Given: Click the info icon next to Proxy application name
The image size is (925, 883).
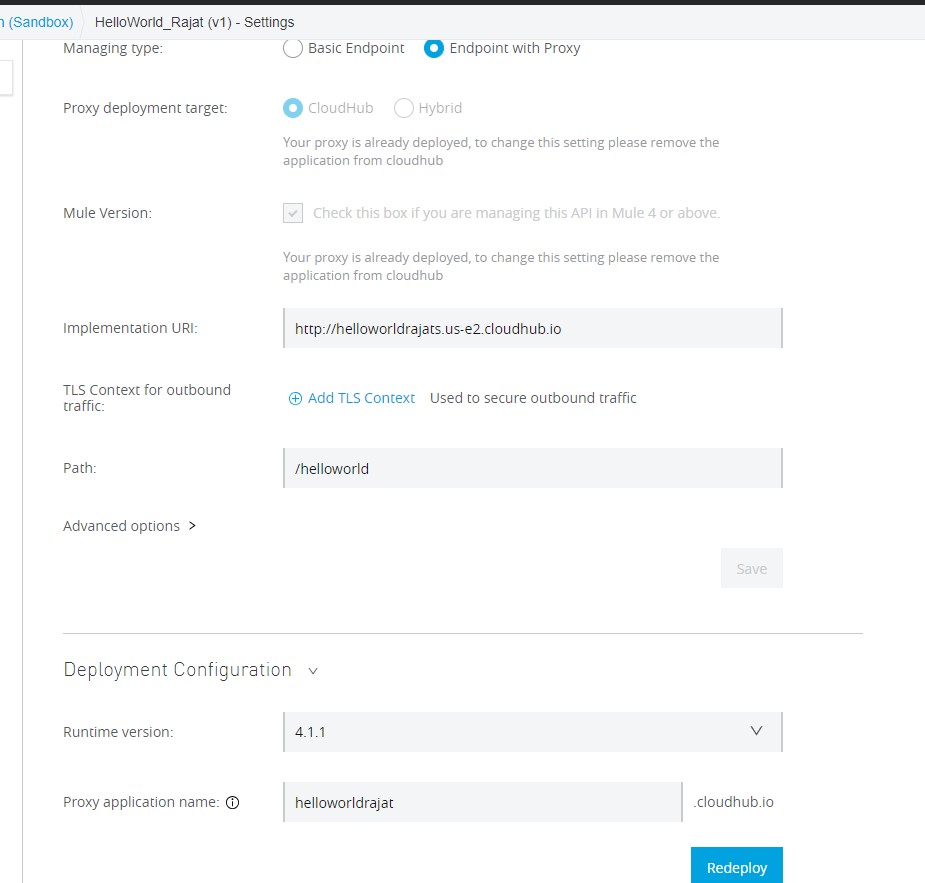Looking at the screenshot, I should 233,802.
